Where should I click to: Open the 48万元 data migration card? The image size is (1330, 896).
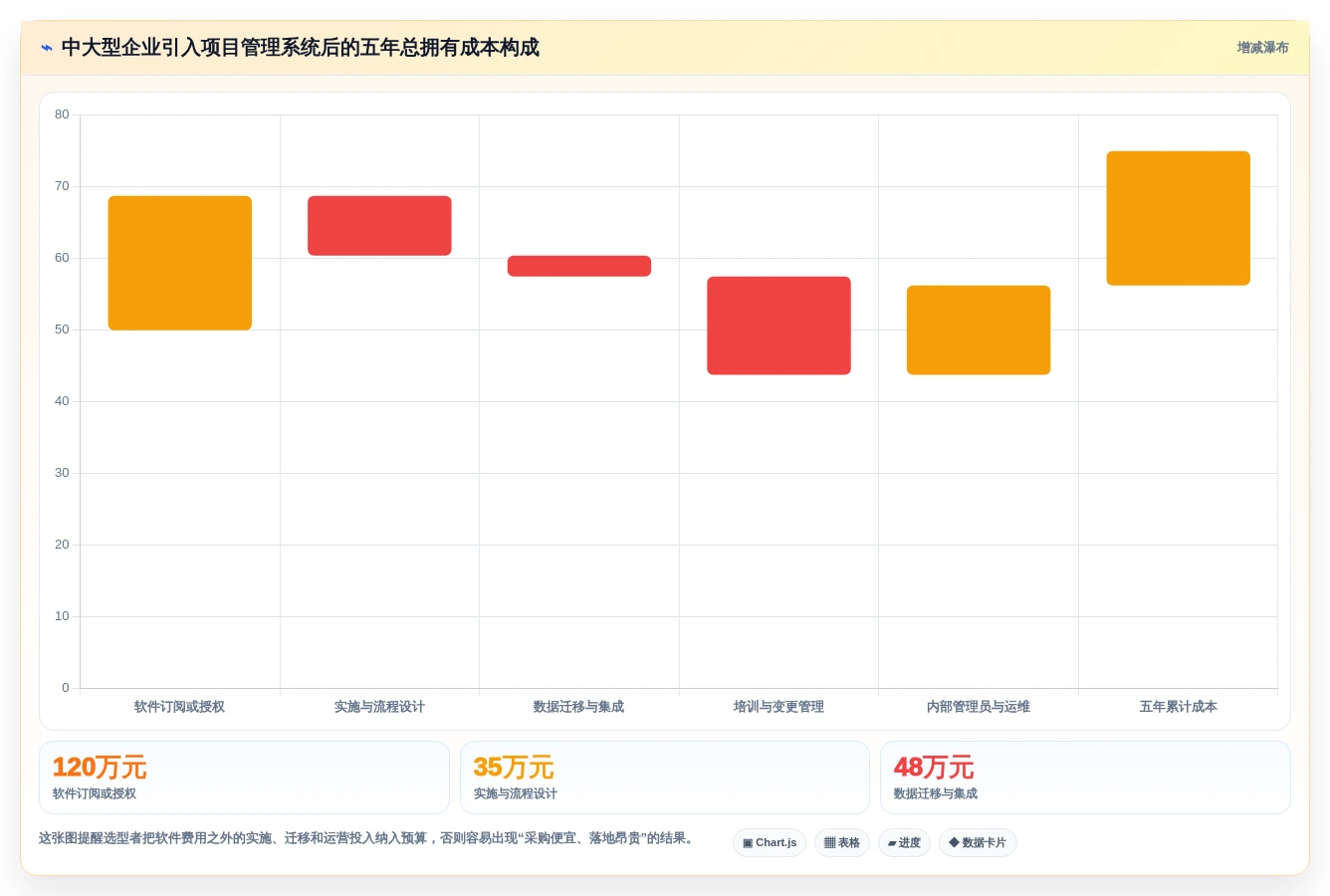(1085, 778)
